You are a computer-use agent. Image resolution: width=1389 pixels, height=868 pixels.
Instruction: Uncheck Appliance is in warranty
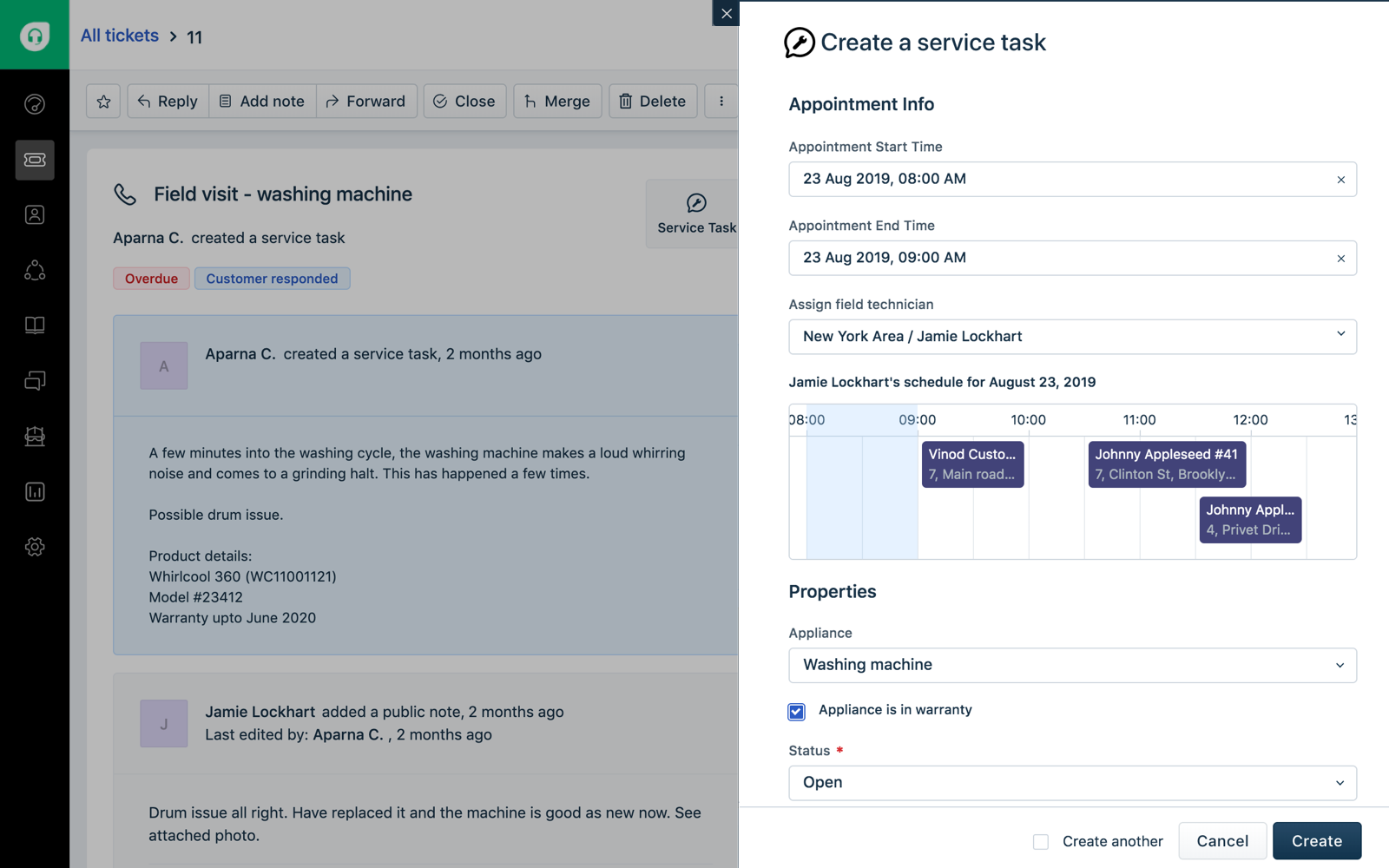point(797,712)
